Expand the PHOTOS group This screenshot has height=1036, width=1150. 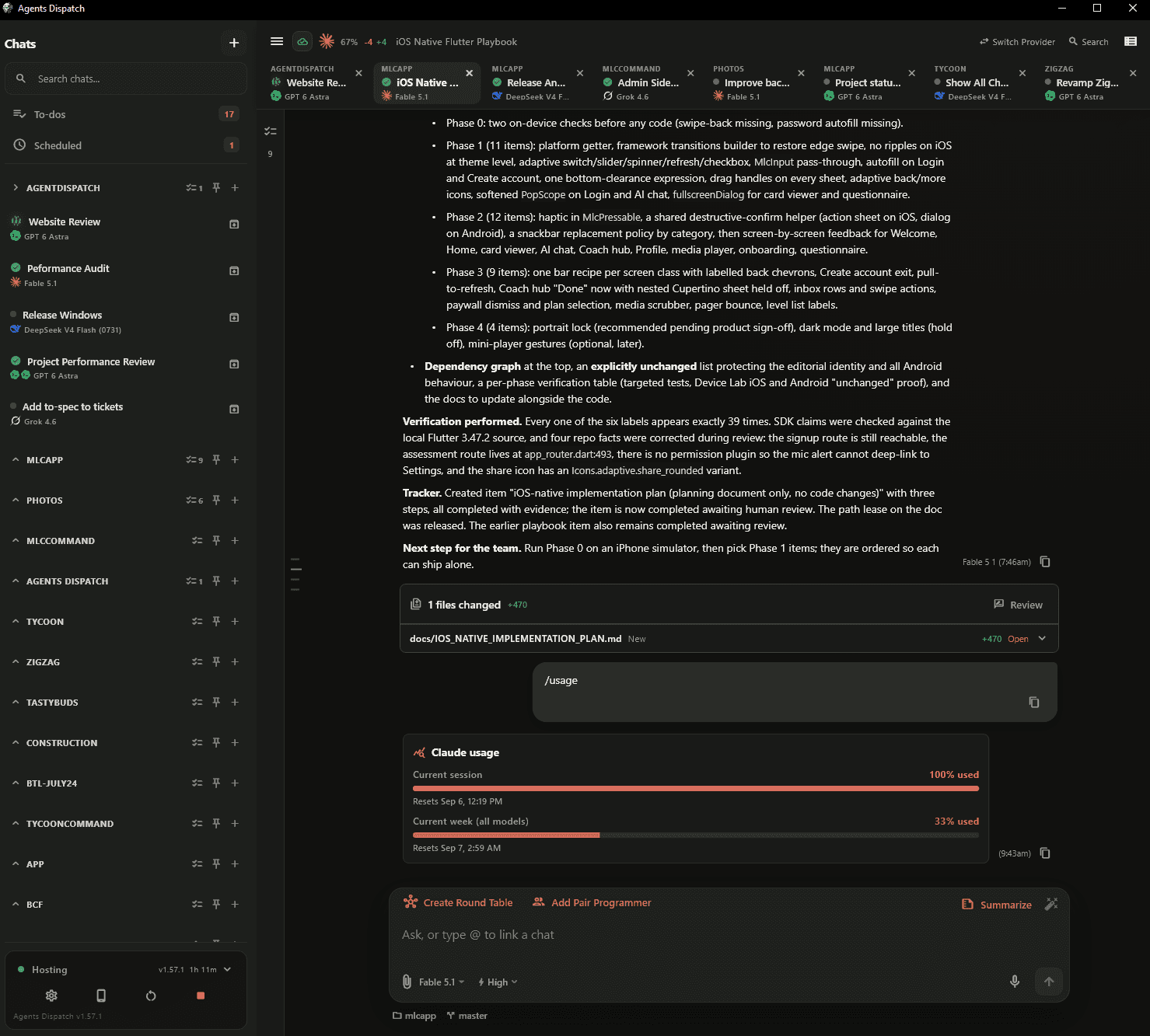(x=16, y=501)
